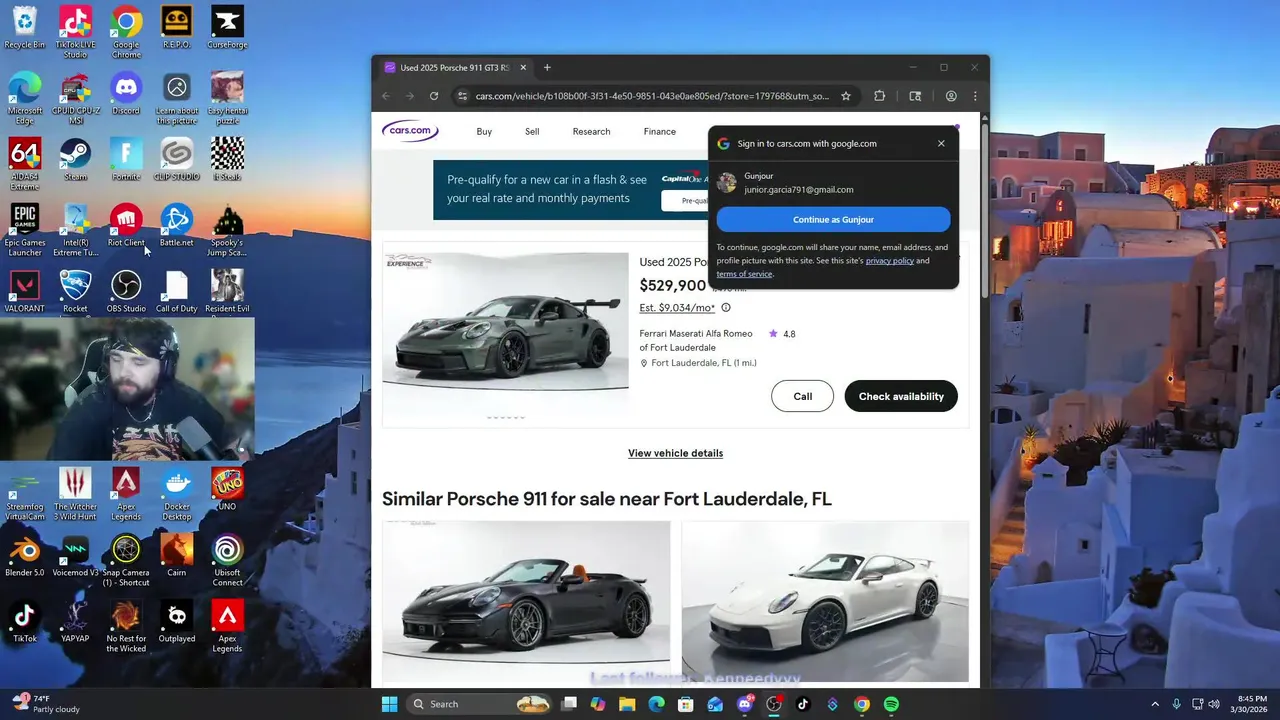This screenshot has width=1280, height=720.
Task: Open View vehicle details link
Action: tap(675, 453)
